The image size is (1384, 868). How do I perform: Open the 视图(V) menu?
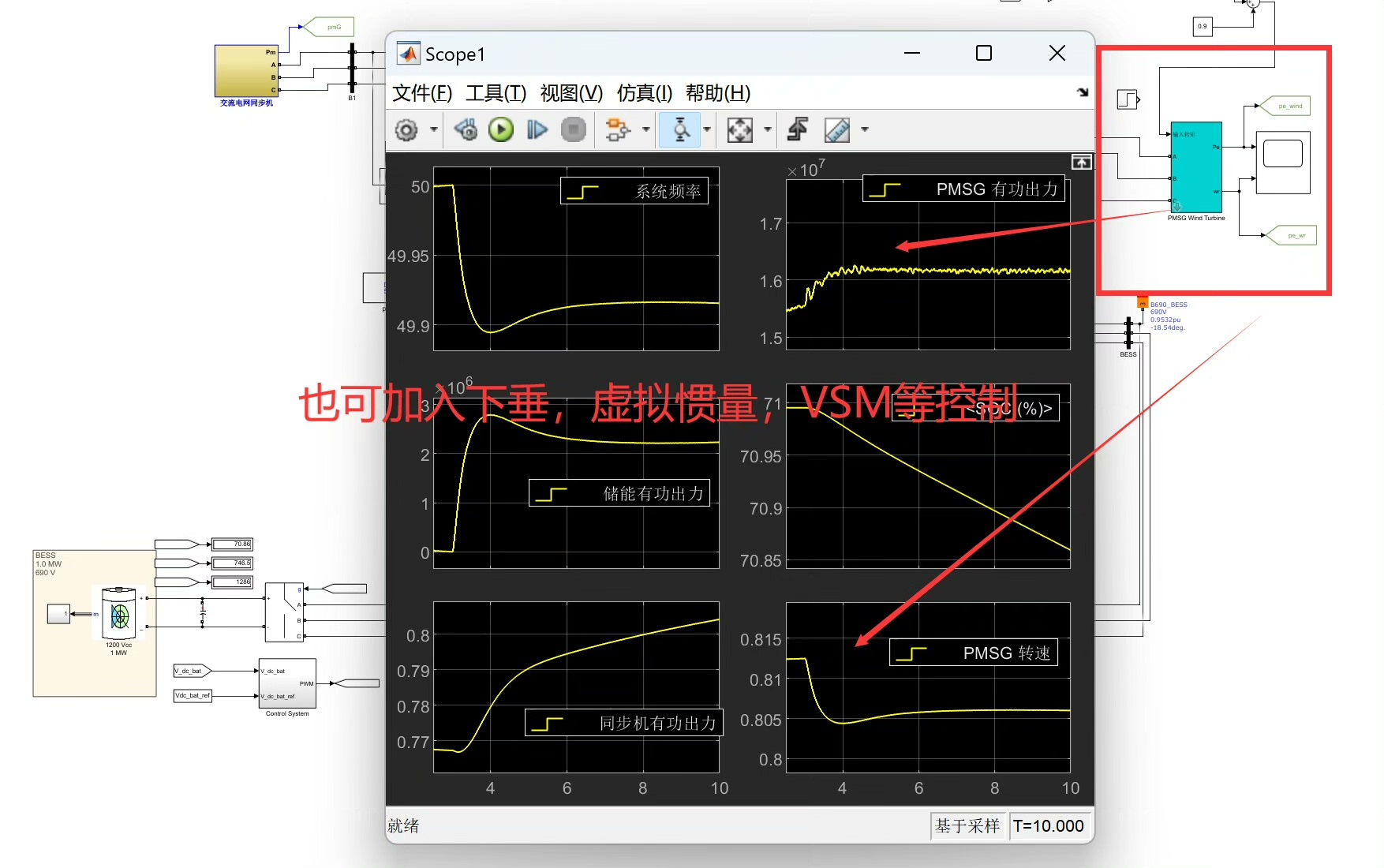click(571, 93)
